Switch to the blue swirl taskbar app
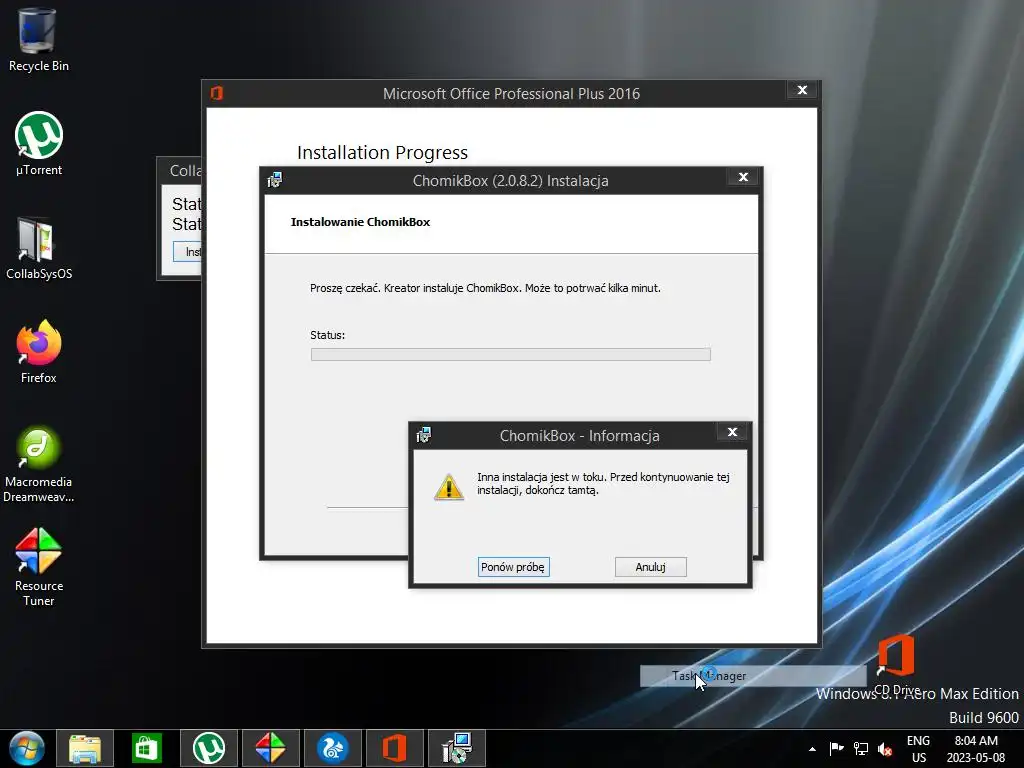Screen dimensions: 1024x768 (332, 748)
